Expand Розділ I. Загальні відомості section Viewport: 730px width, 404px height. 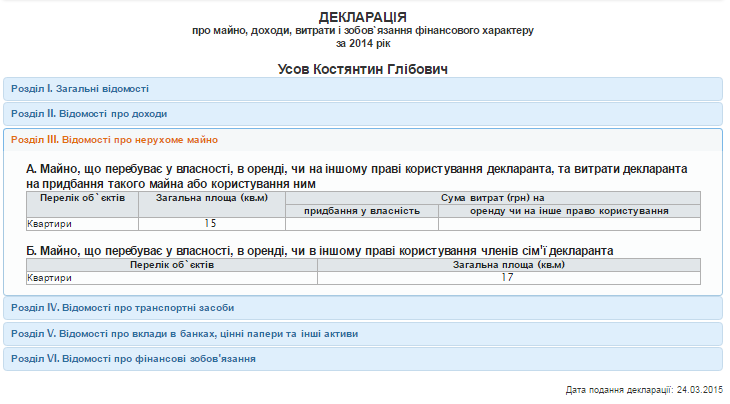coord(363,89)
